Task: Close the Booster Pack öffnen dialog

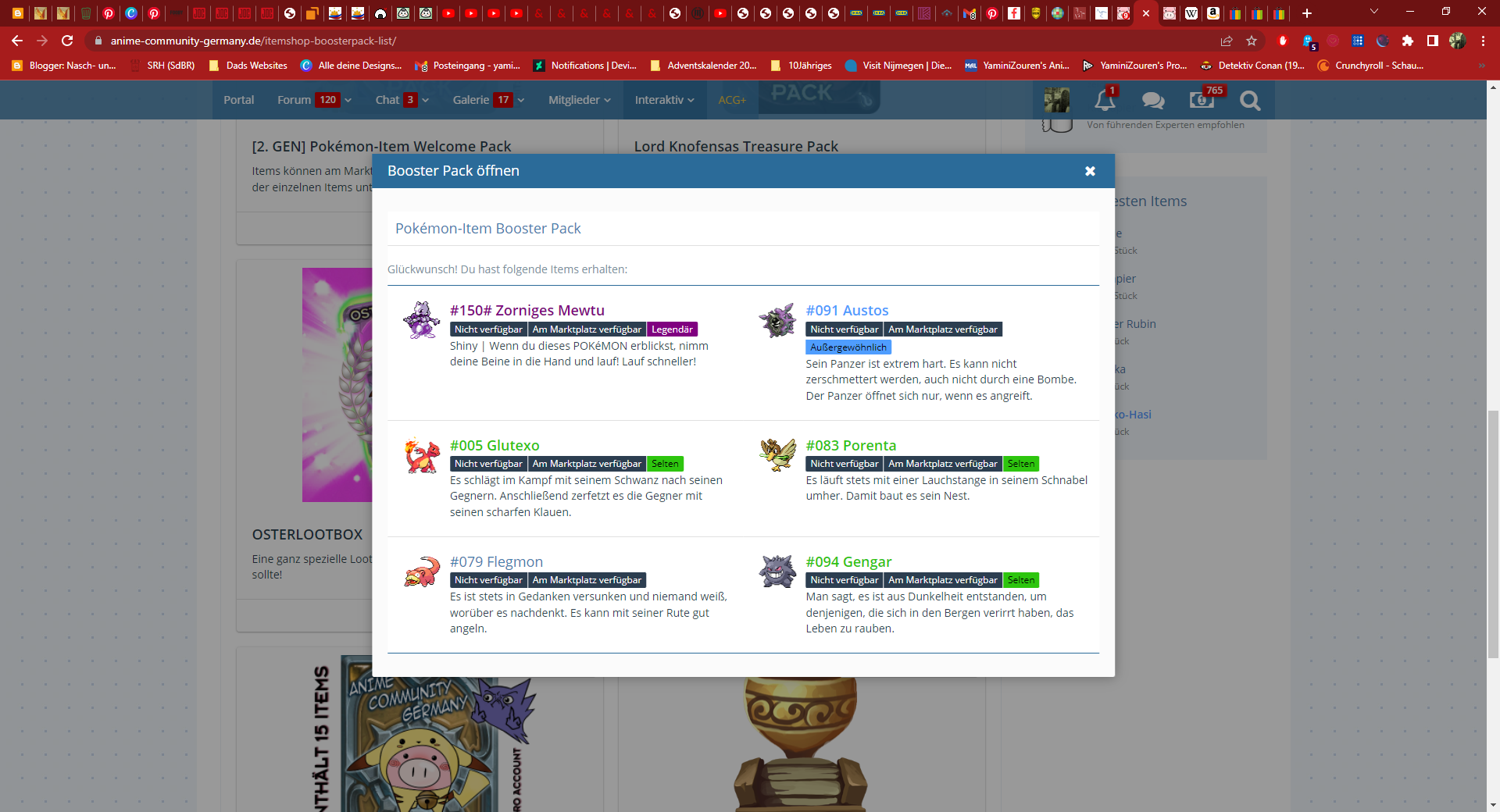Action: 1090,171
